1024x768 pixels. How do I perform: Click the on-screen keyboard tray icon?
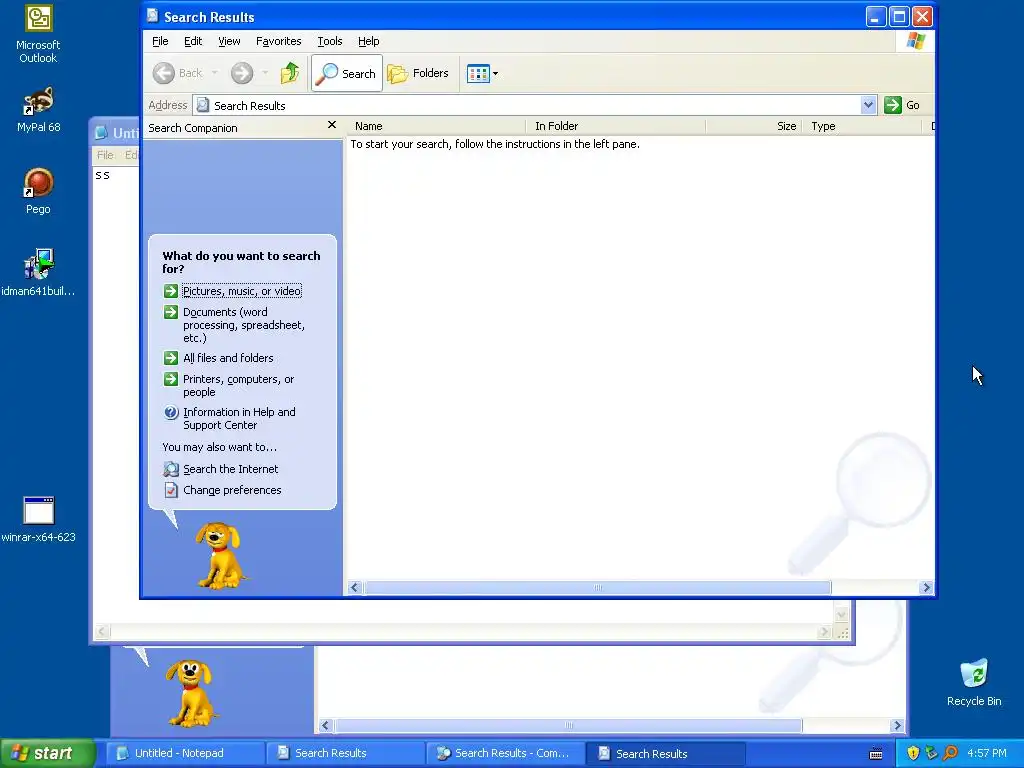click(876, 754)
